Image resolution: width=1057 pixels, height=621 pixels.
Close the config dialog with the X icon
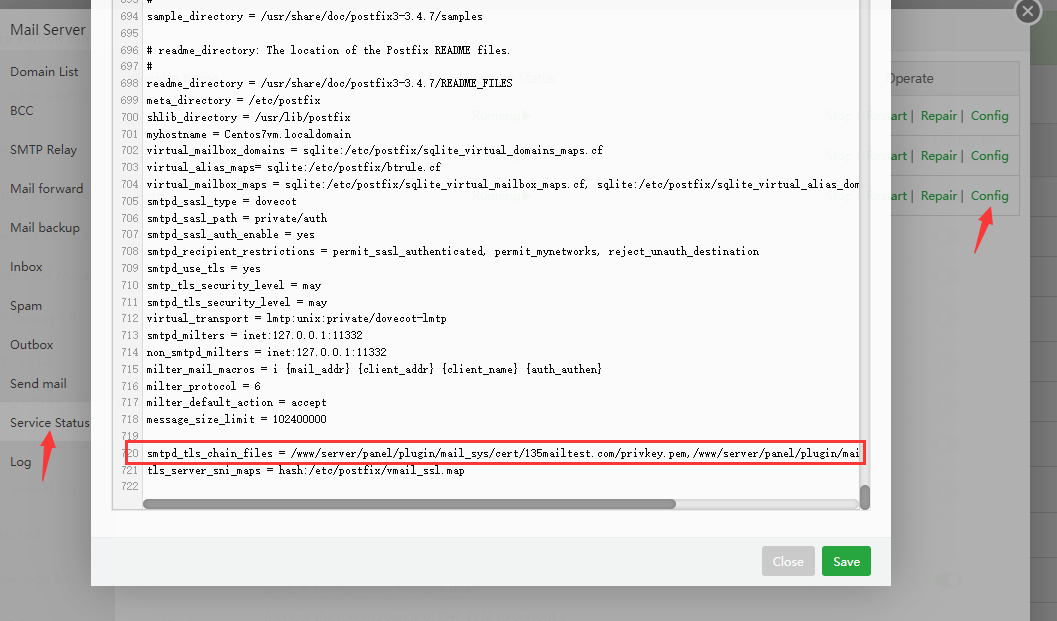(x=1027, y=11)
